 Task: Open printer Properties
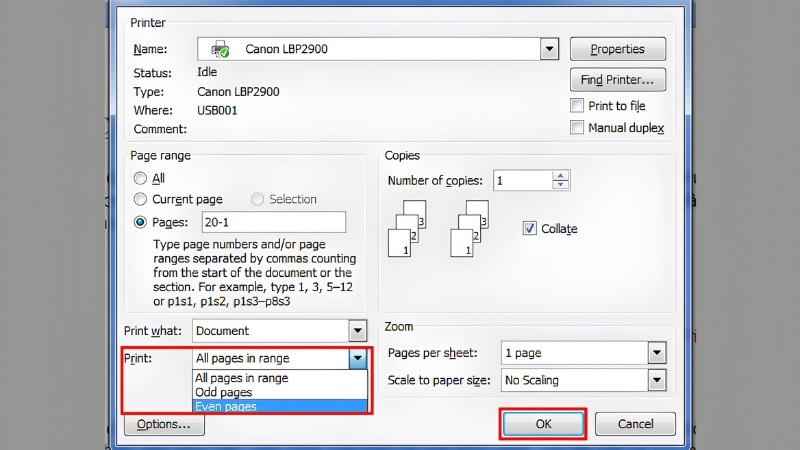[x=617, y=49]
